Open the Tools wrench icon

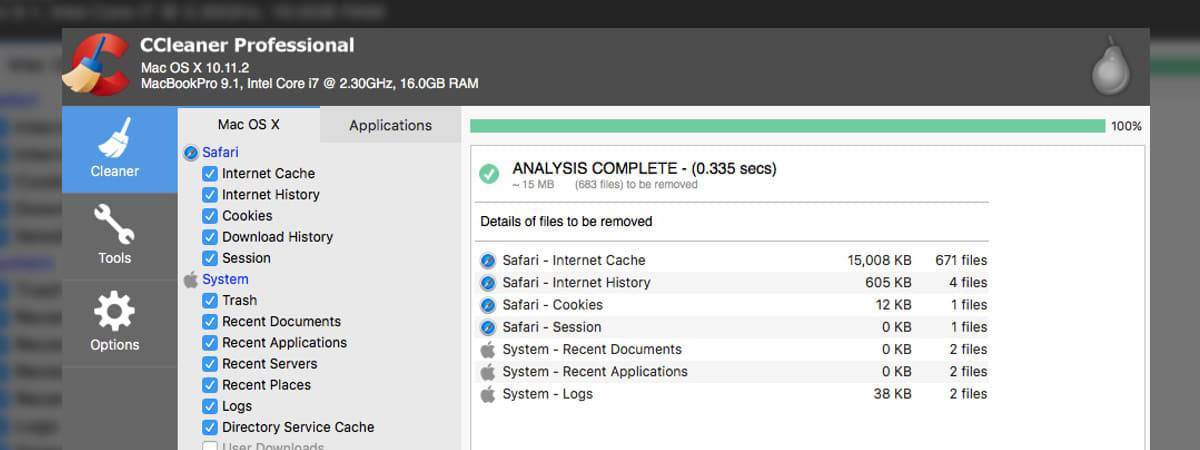click(114, 225)
